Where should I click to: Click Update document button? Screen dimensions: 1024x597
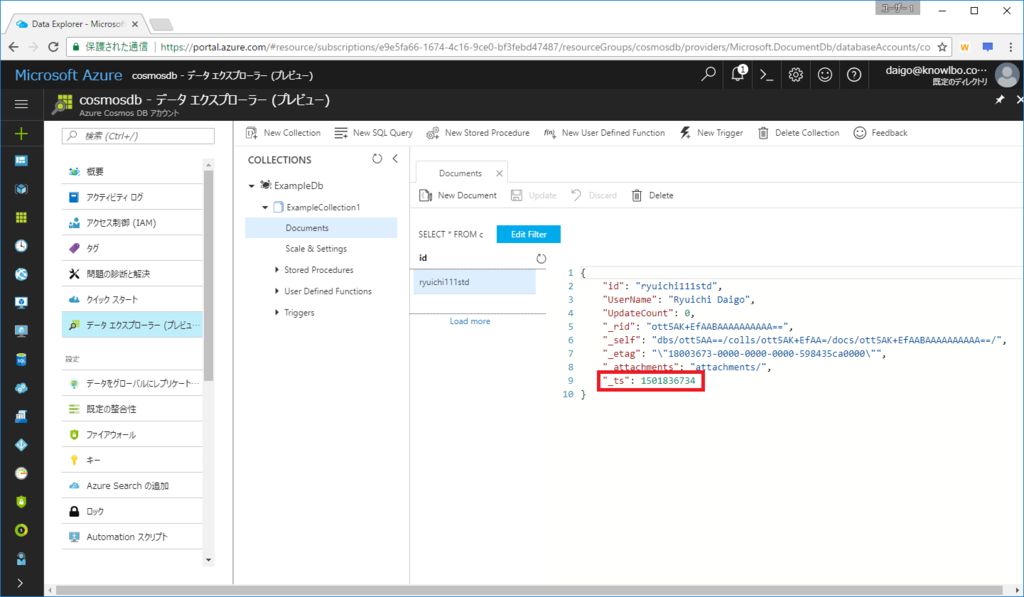(x=534, y=195)
